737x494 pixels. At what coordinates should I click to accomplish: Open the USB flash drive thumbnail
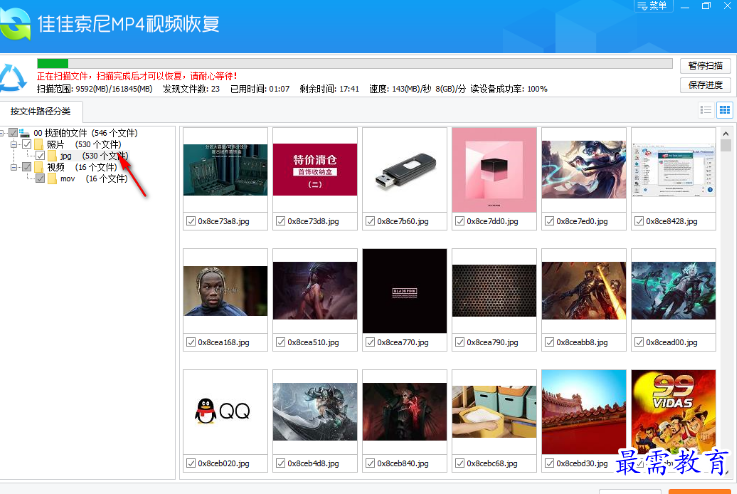[x=405, y=170]
